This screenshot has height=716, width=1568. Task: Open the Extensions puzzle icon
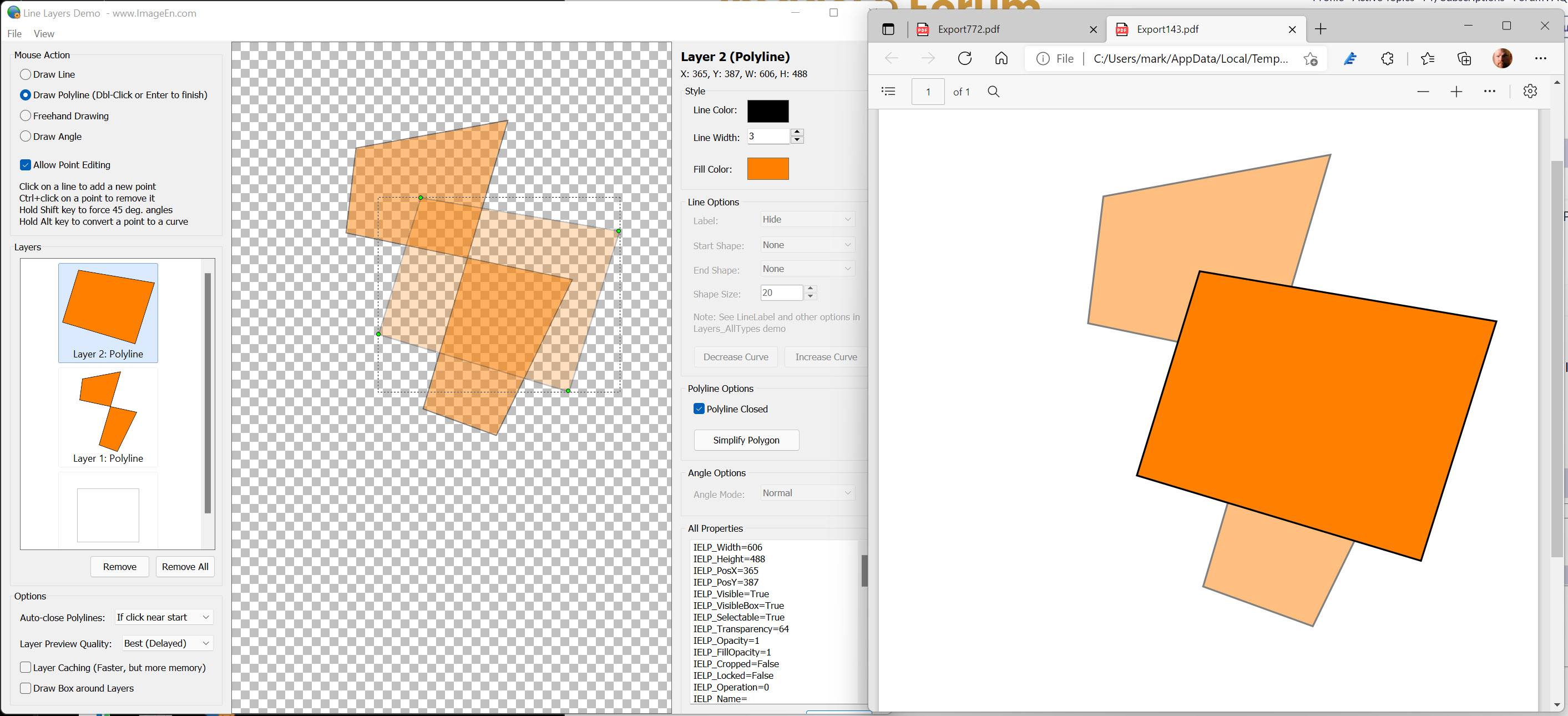[x=1387, y=58]
